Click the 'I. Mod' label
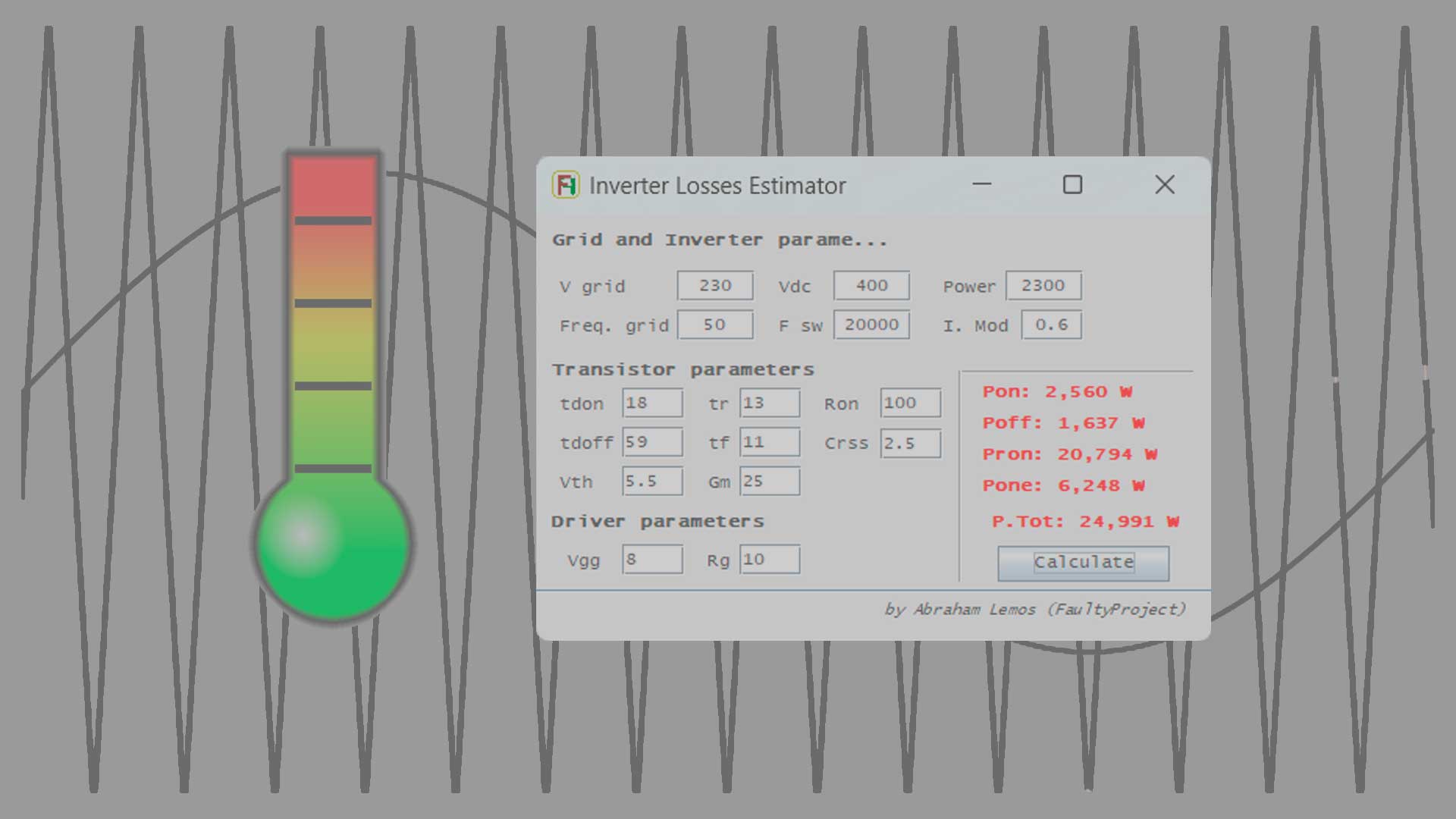 pyautogui.click(x=975, y=326)
